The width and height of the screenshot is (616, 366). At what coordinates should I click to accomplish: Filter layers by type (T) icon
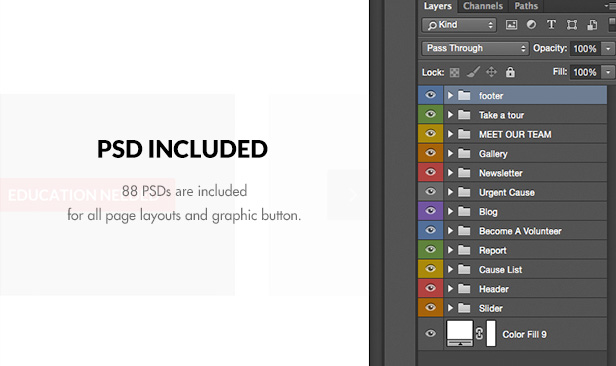[x=551, y=25]
